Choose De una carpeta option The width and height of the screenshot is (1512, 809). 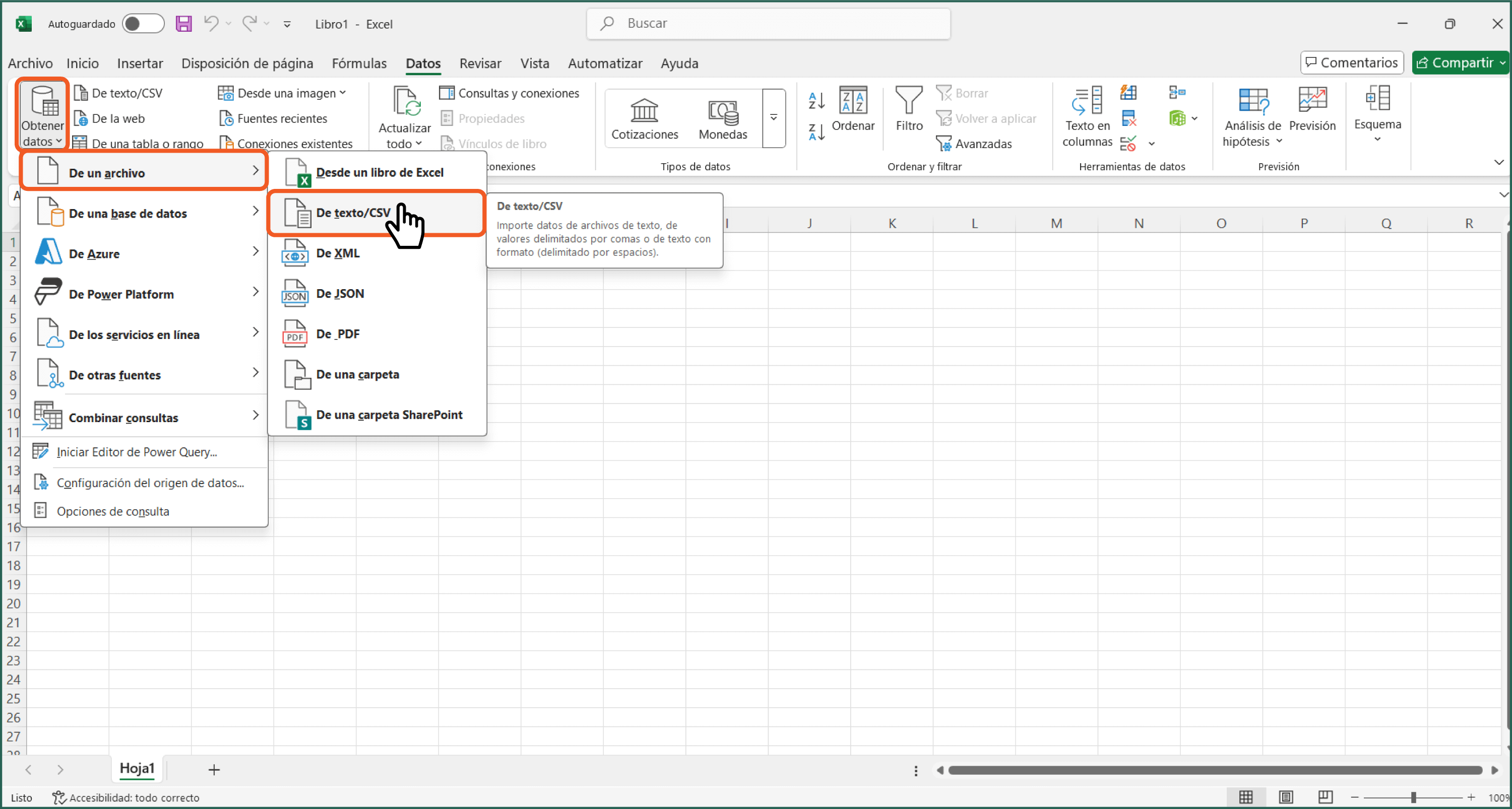377,374
